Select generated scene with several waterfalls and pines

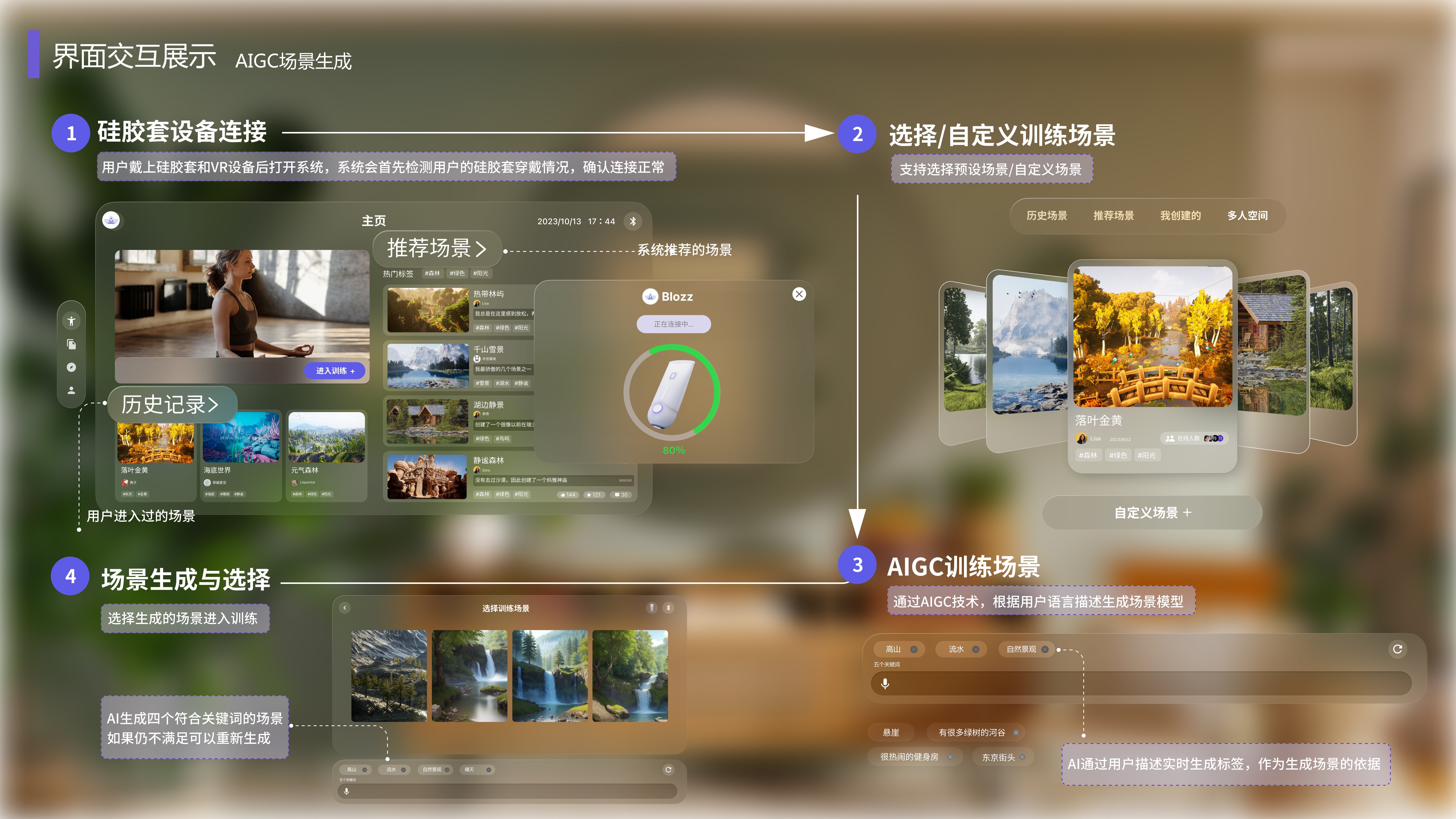click(550, 676)
